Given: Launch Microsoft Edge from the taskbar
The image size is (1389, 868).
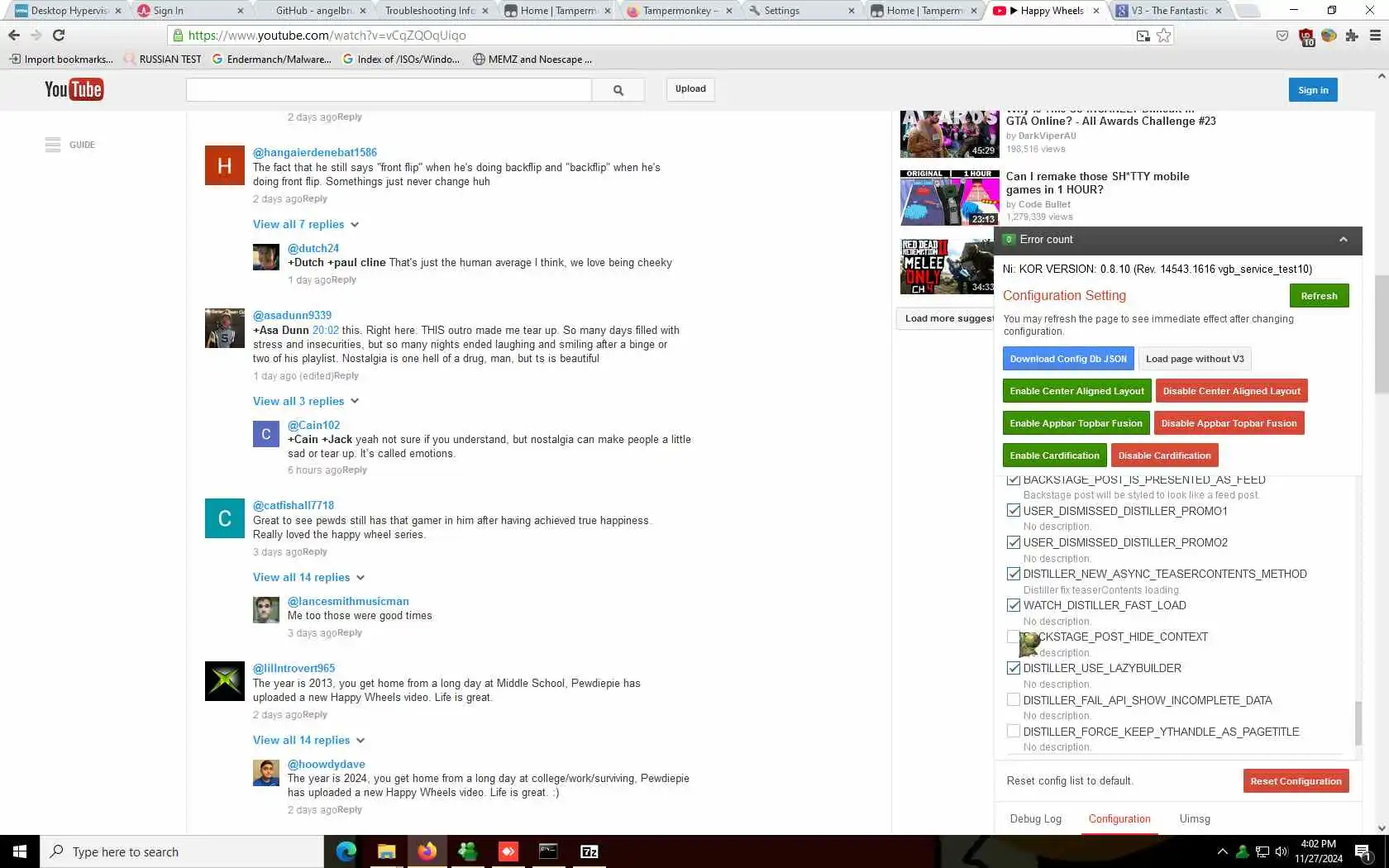Looking at the screenshot, I should tap(346, 851).
